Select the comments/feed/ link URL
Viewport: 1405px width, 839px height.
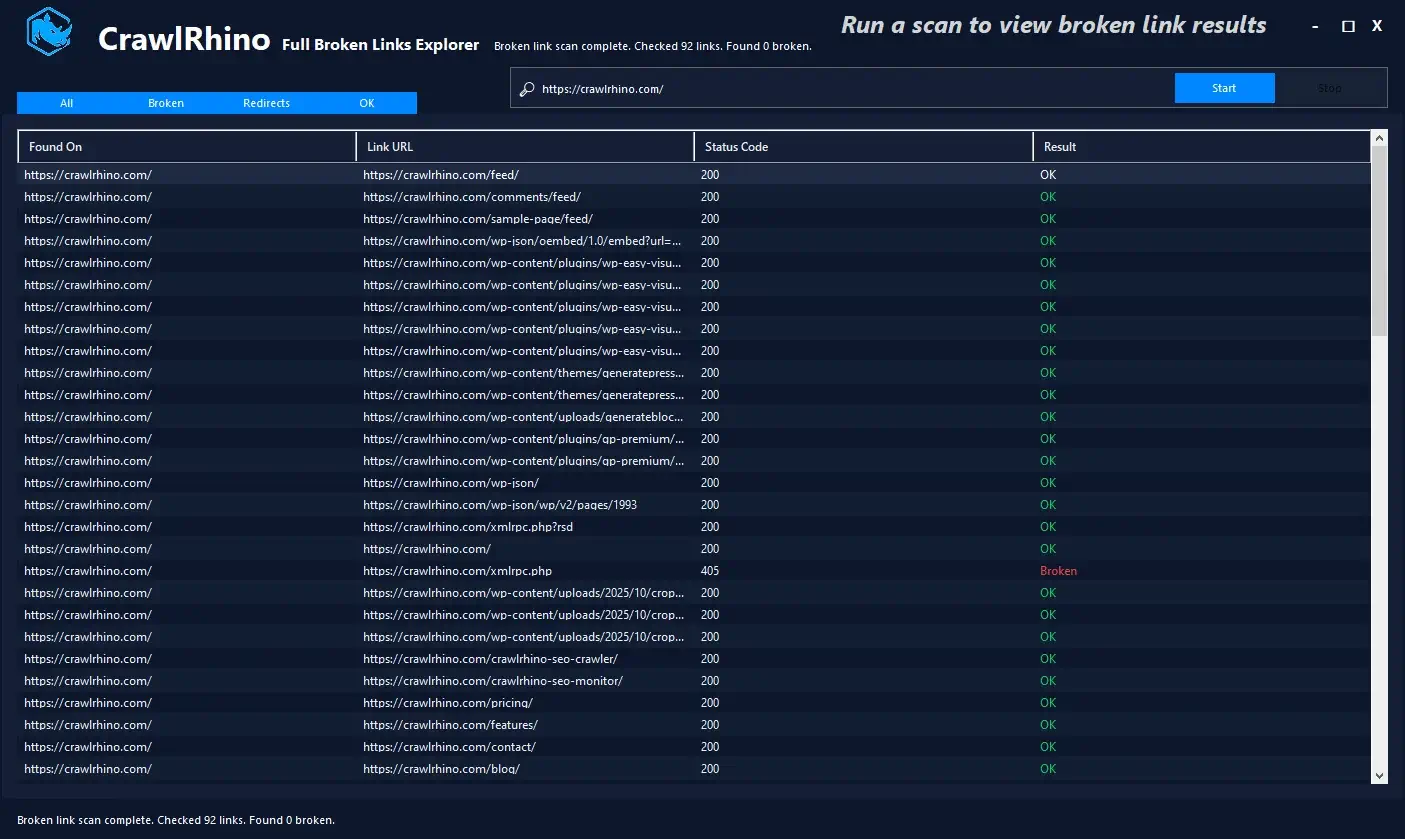pyautogui.click(x=472, y=197)
